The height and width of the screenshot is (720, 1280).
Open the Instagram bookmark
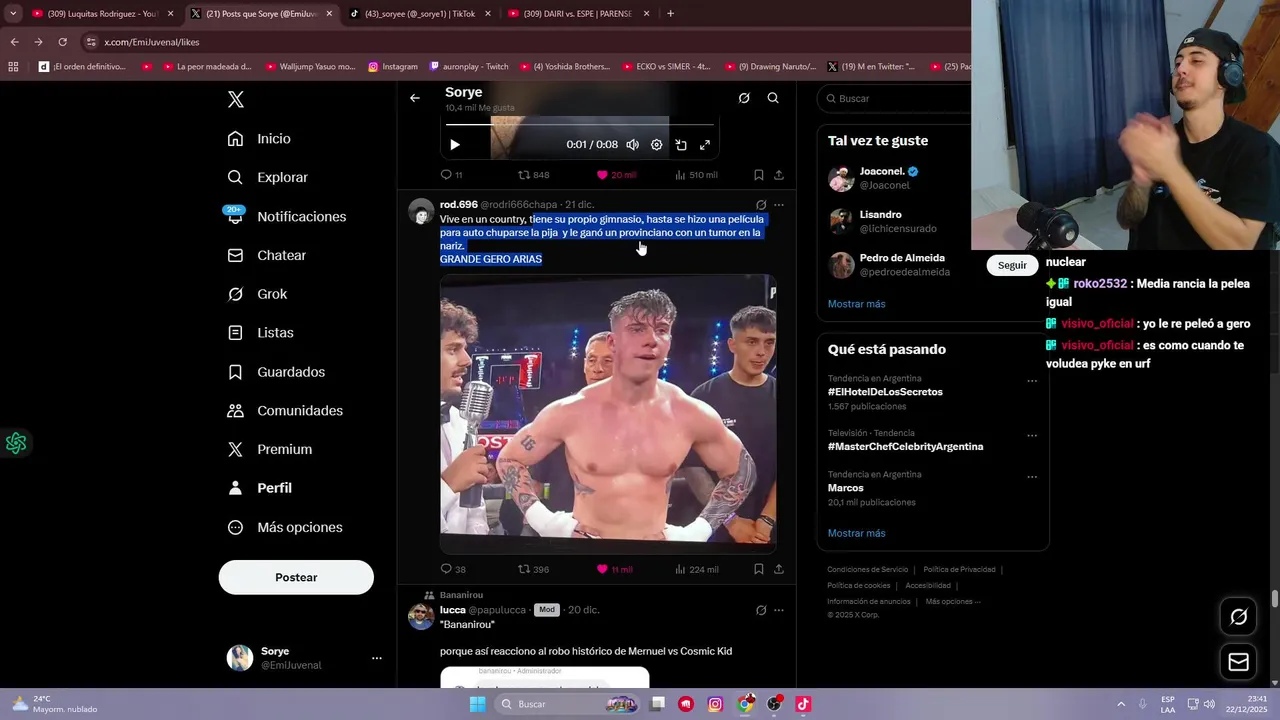tap(393, 67)
